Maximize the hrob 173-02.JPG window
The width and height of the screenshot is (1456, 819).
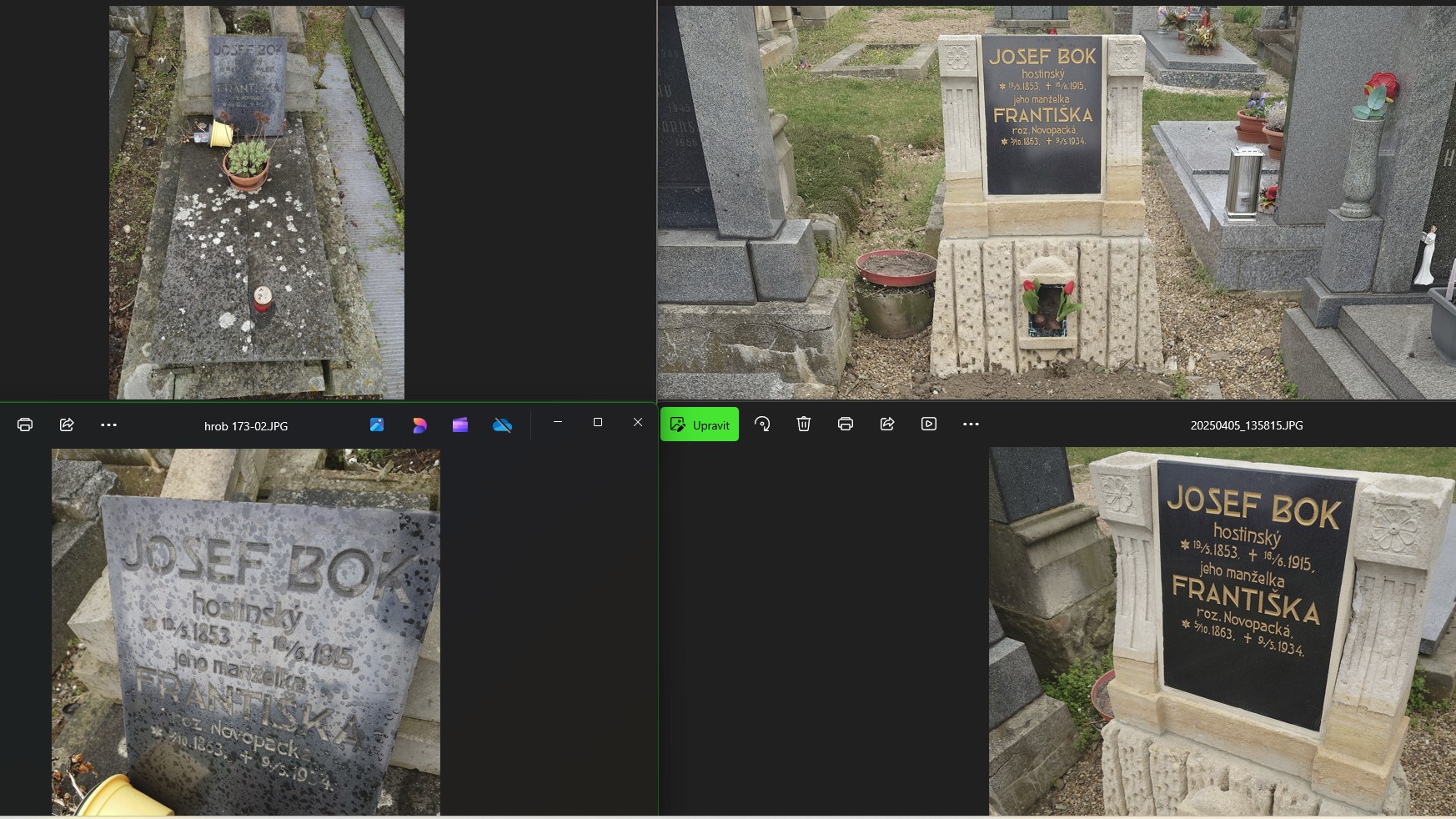597,423
